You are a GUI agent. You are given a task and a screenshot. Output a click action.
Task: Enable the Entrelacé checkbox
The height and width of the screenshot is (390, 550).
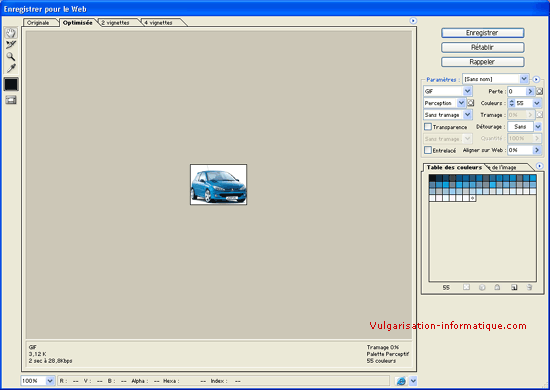(x=428, y=150)
